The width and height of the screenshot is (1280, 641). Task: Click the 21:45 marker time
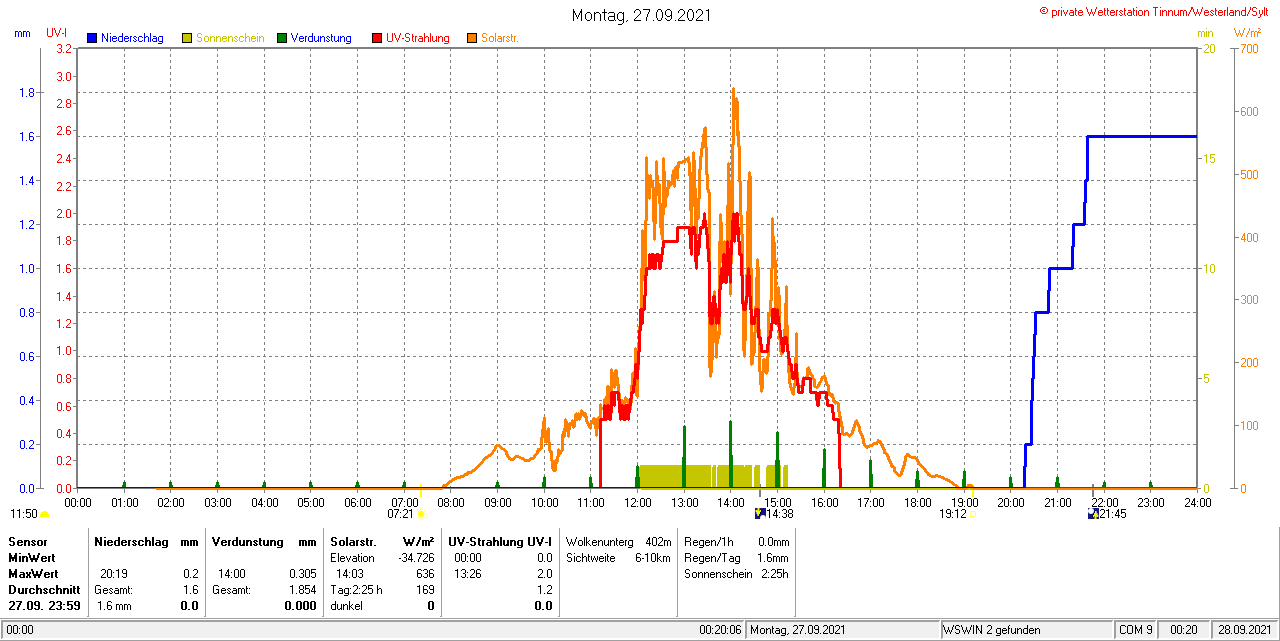(x=1114, y=514)
